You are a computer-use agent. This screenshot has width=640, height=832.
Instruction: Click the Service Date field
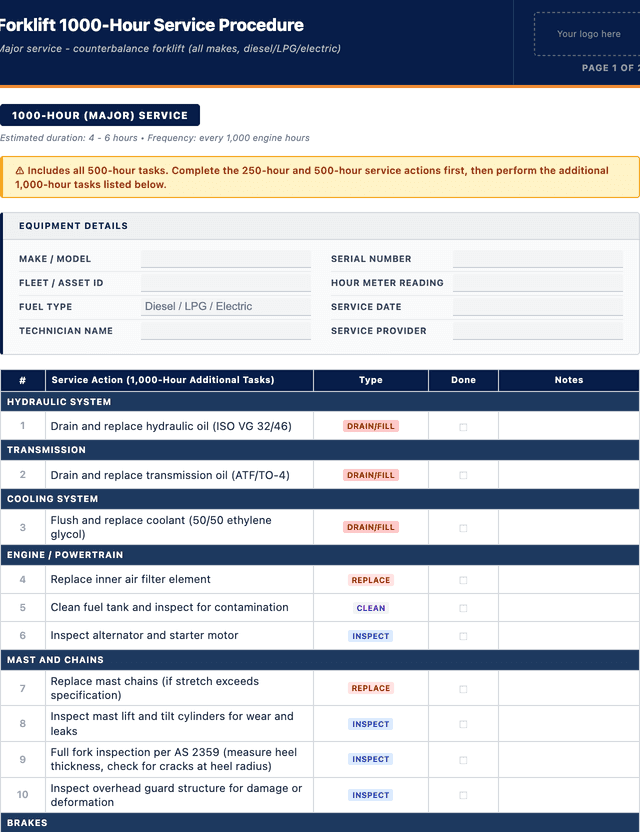(x=538, y=307)
